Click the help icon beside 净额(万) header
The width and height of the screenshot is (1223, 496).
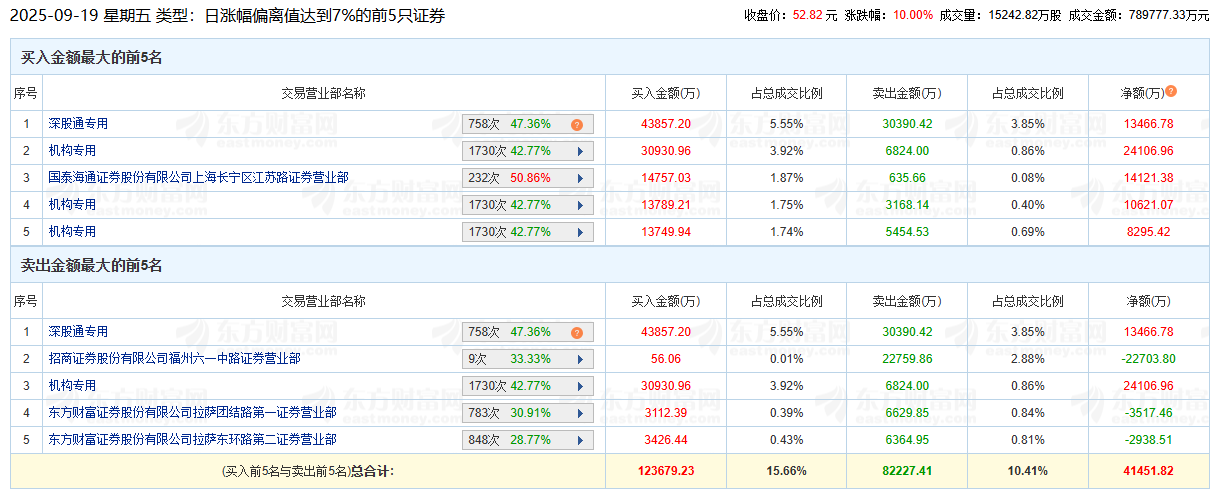point(1171,91)
